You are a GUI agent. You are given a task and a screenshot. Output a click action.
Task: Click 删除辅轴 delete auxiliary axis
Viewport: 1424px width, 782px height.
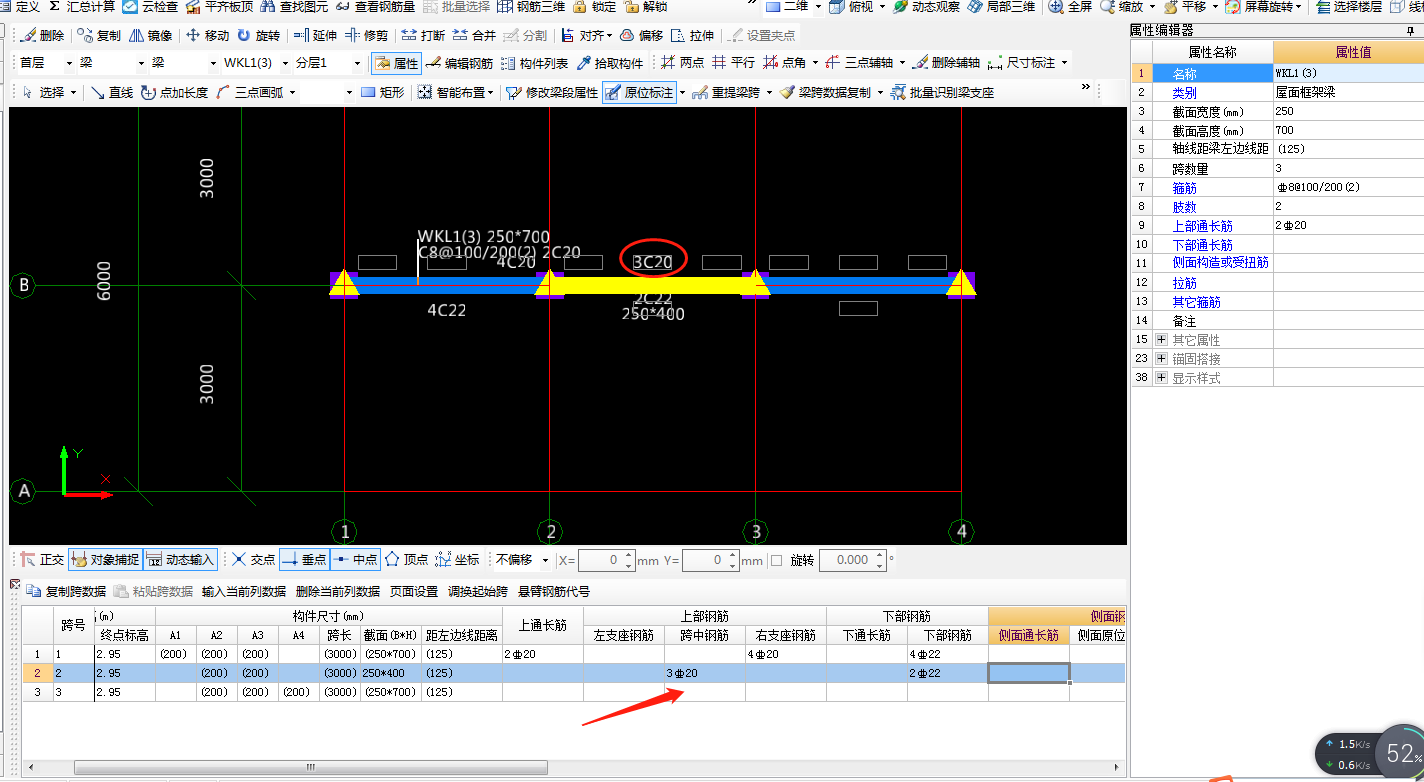pos(945,63)
